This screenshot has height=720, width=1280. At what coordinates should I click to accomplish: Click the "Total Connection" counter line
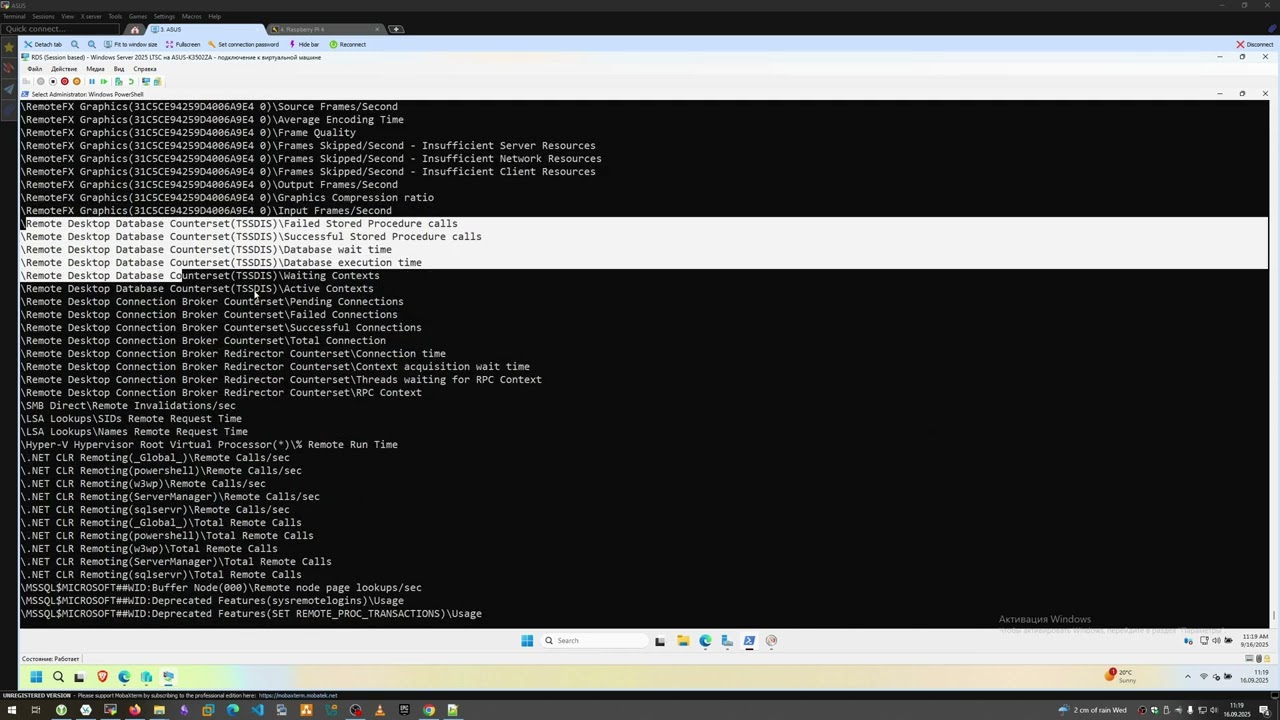point(337,341)
